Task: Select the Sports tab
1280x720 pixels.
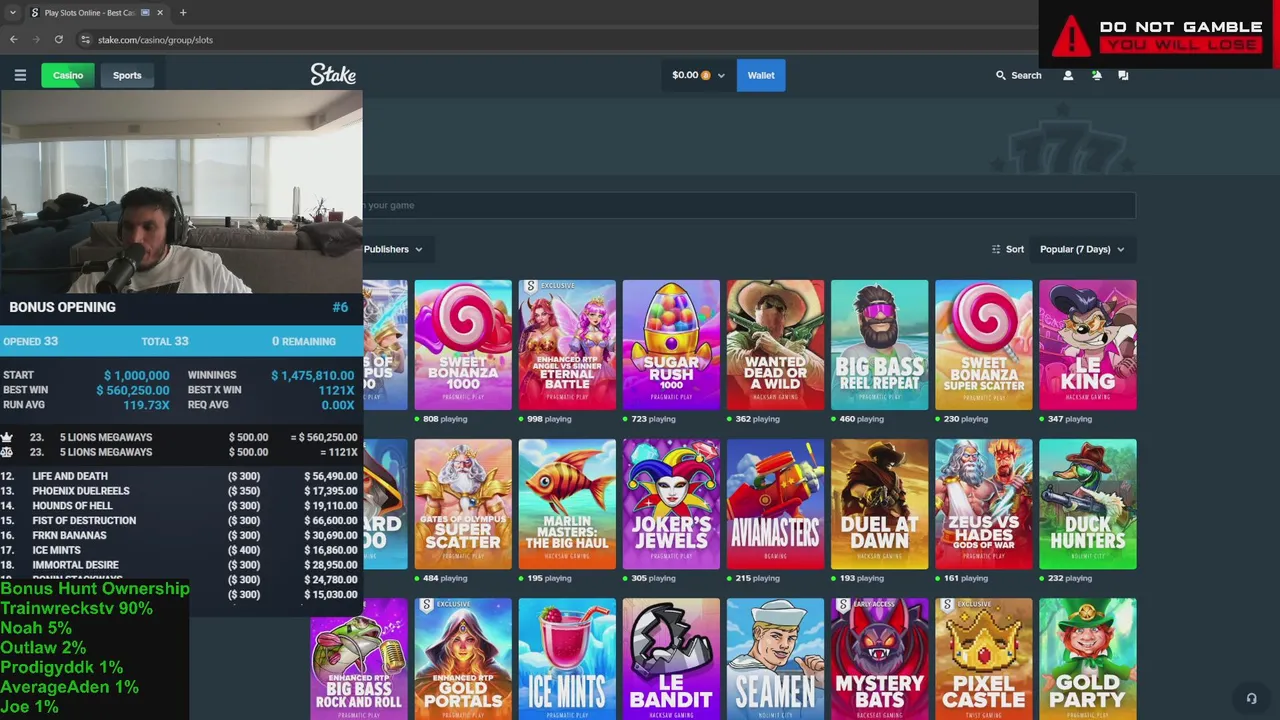Action: 127,75
